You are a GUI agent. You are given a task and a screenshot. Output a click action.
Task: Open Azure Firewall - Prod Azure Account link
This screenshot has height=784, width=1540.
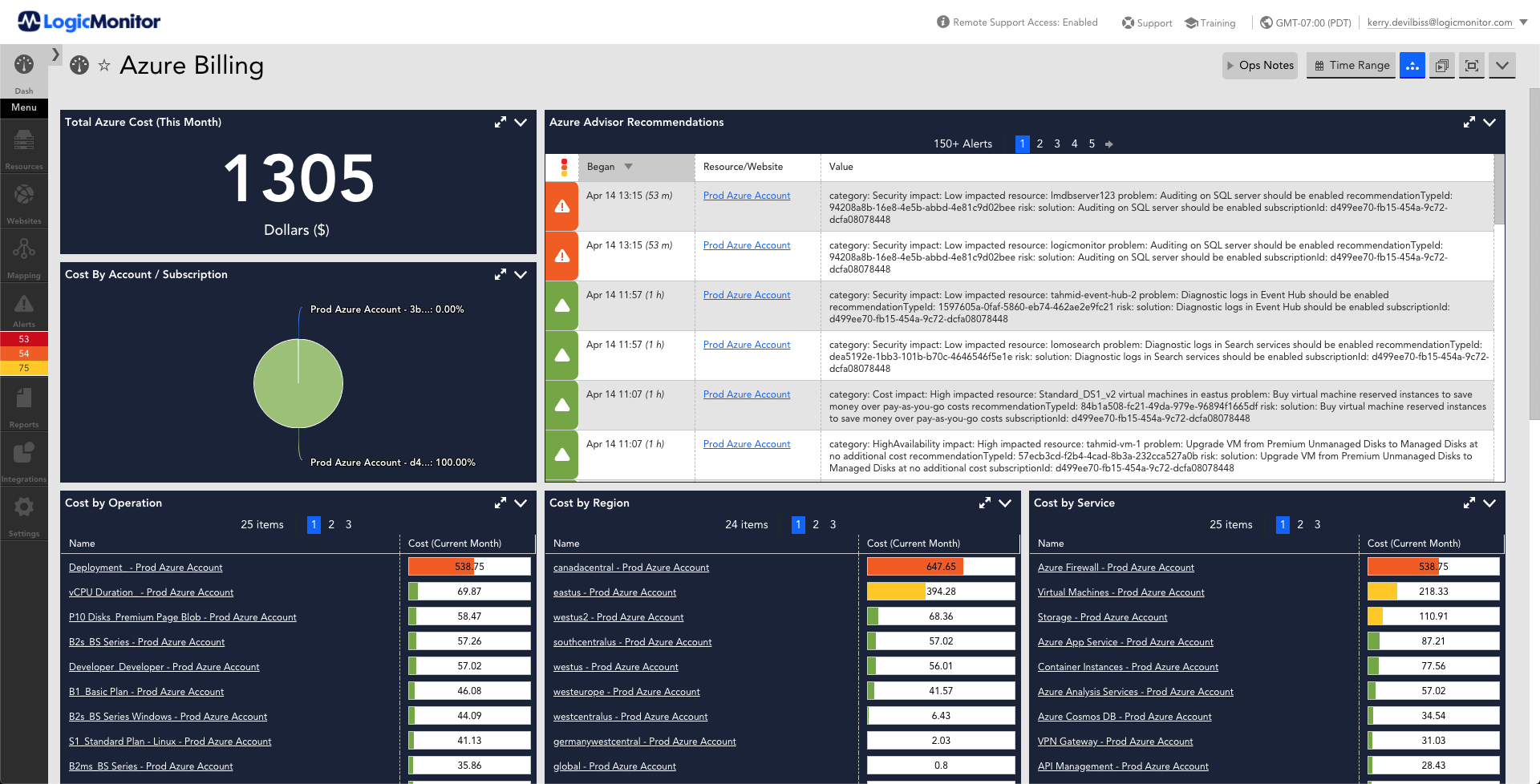[x=1116, y=568]
